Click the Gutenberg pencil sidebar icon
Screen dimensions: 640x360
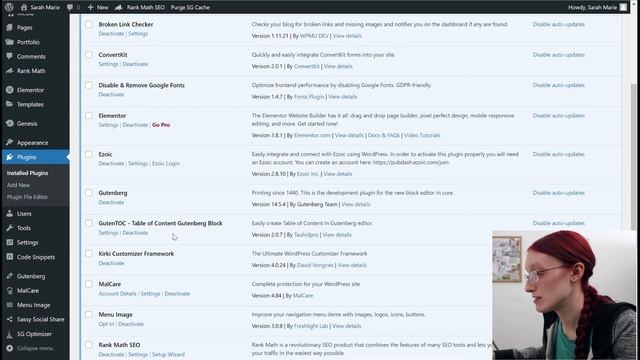pos(9,276)
